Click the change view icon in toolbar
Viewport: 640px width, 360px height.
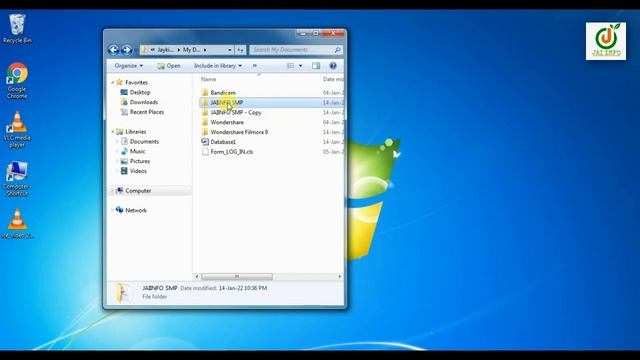click(x=291, y=66)
